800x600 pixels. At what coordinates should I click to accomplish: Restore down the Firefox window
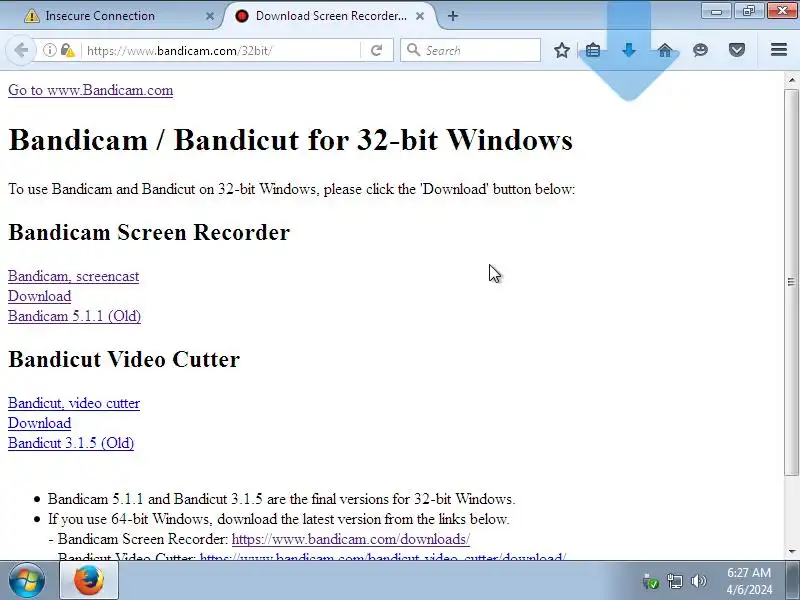pyautogui.click(x=748, y=11)
